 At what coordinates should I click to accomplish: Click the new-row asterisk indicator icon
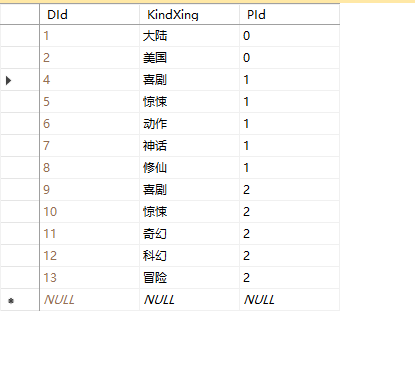[x=11, y=301]
